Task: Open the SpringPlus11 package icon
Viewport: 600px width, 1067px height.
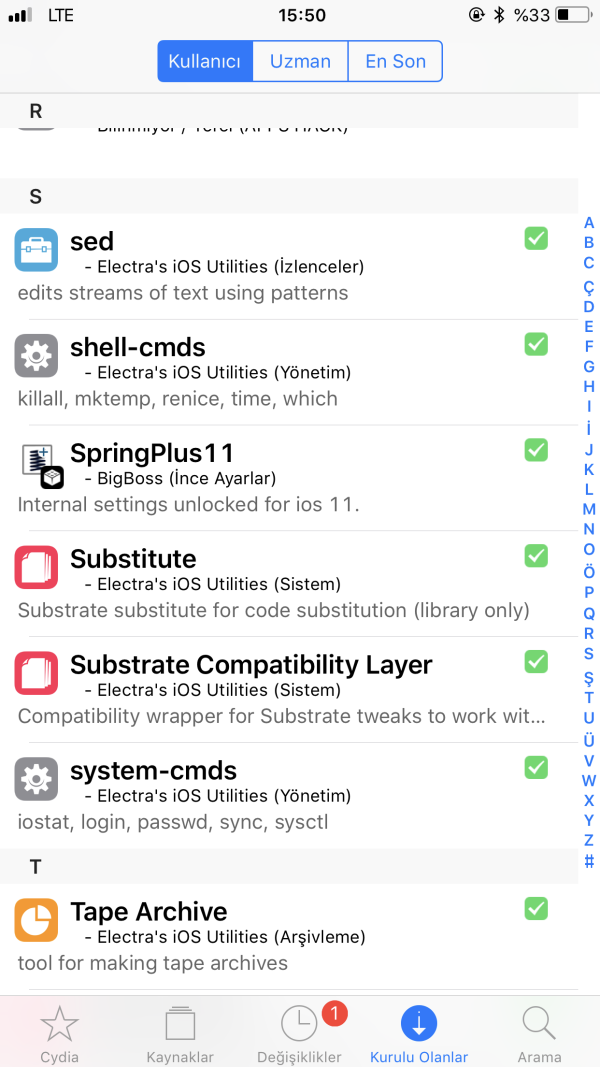Action: point(42,464)
